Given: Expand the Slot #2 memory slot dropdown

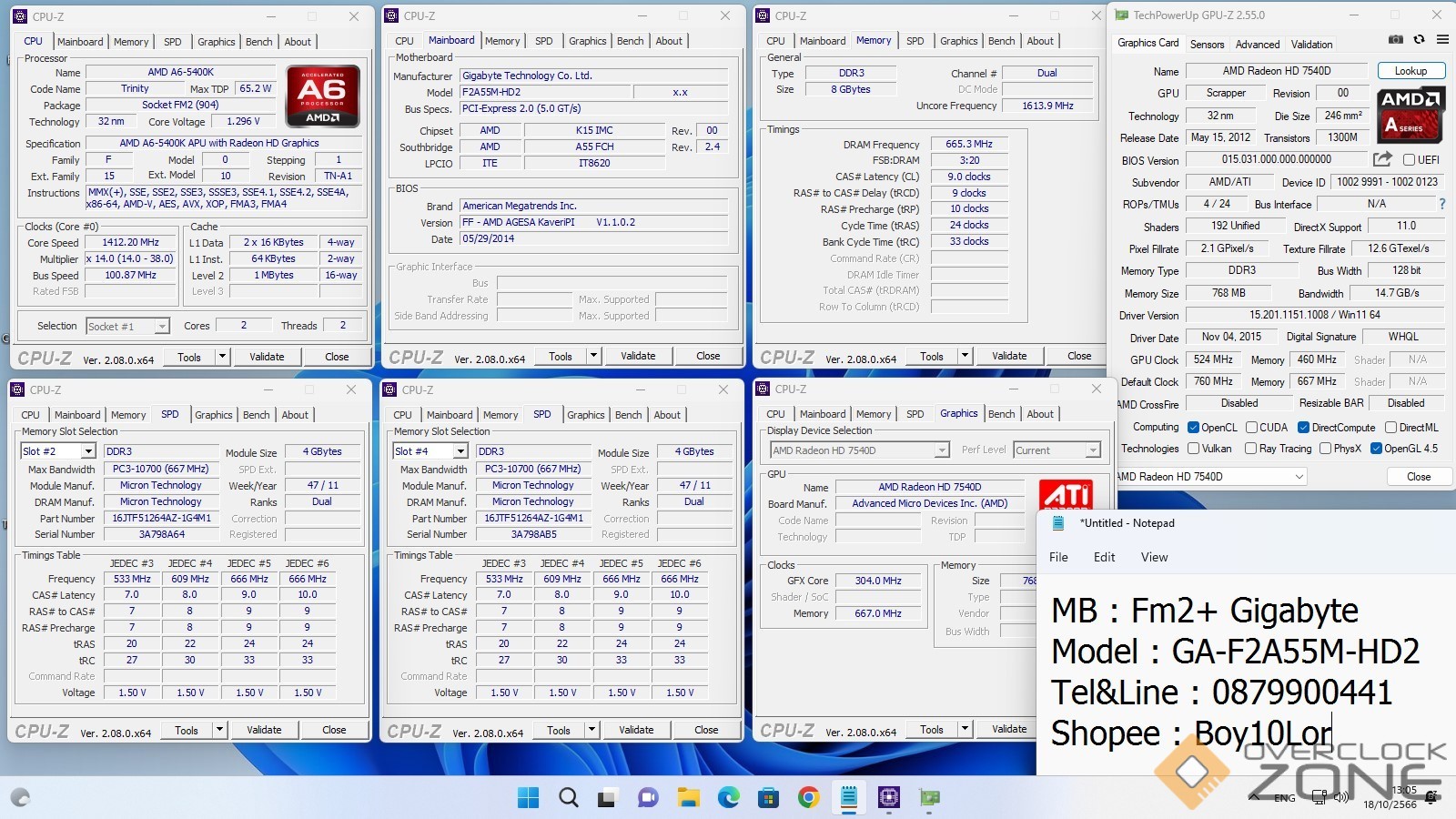Looking at the screenshot, I should pyautogui.click(x=88, y=451).
